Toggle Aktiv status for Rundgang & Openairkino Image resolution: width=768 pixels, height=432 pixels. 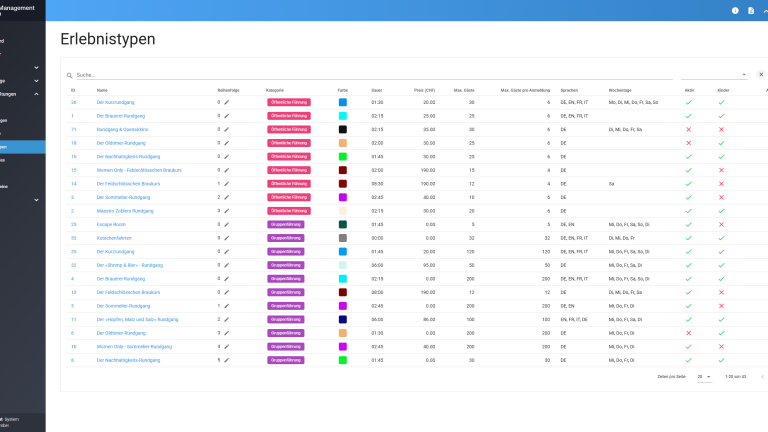[688, 129]
